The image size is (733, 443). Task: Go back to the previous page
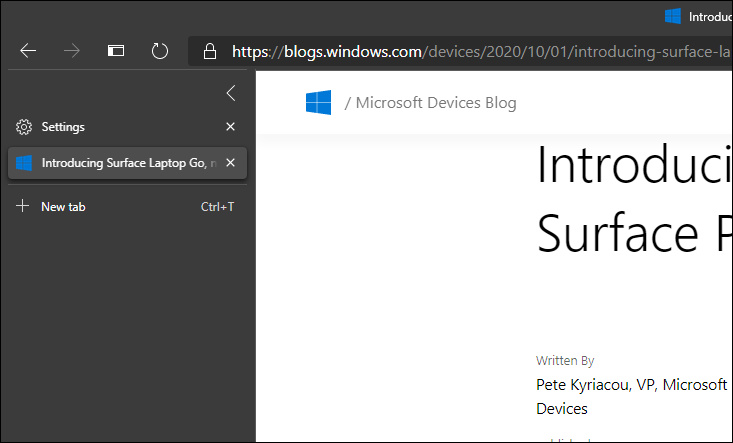click(x=28, y=50)
